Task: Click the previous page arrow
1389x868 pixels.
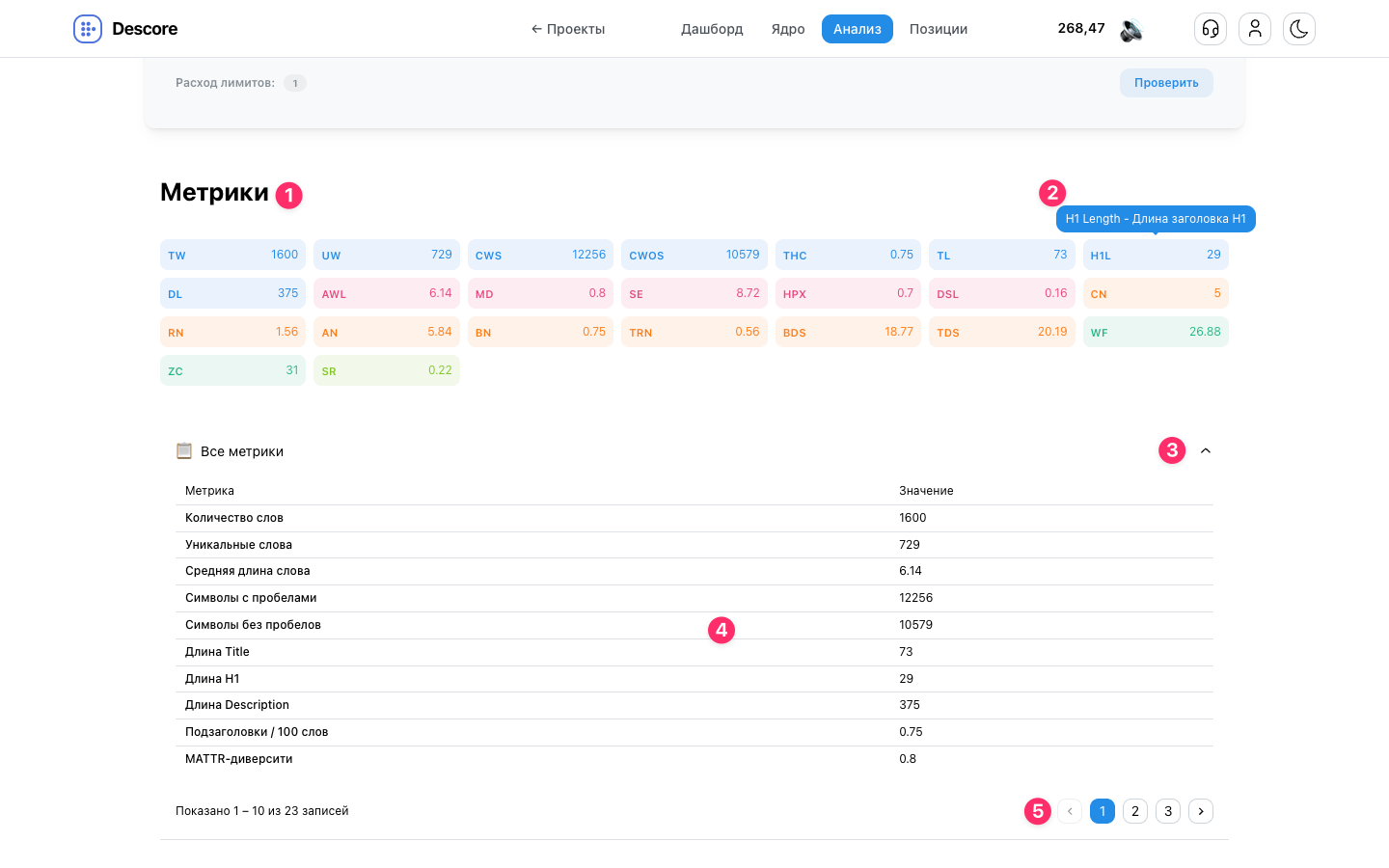Action: (1070, 811)
